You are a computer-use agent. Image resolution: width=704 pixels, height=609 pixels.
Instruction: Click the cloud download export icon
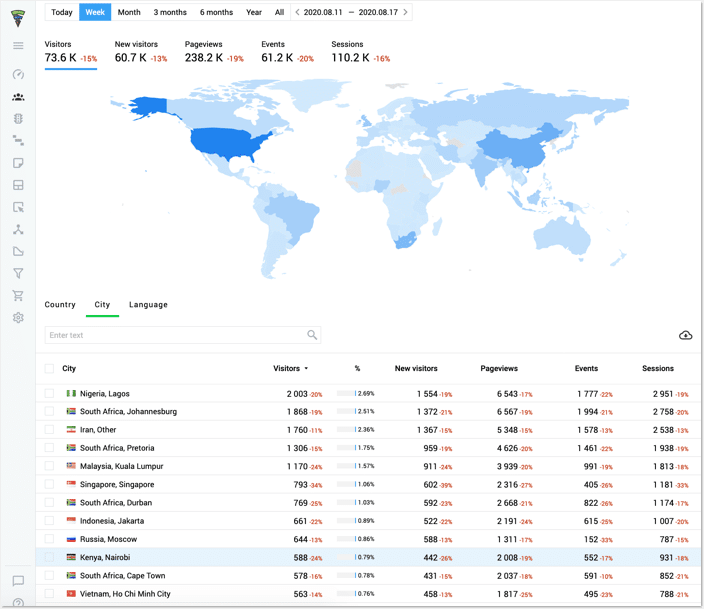pos(685,335)
